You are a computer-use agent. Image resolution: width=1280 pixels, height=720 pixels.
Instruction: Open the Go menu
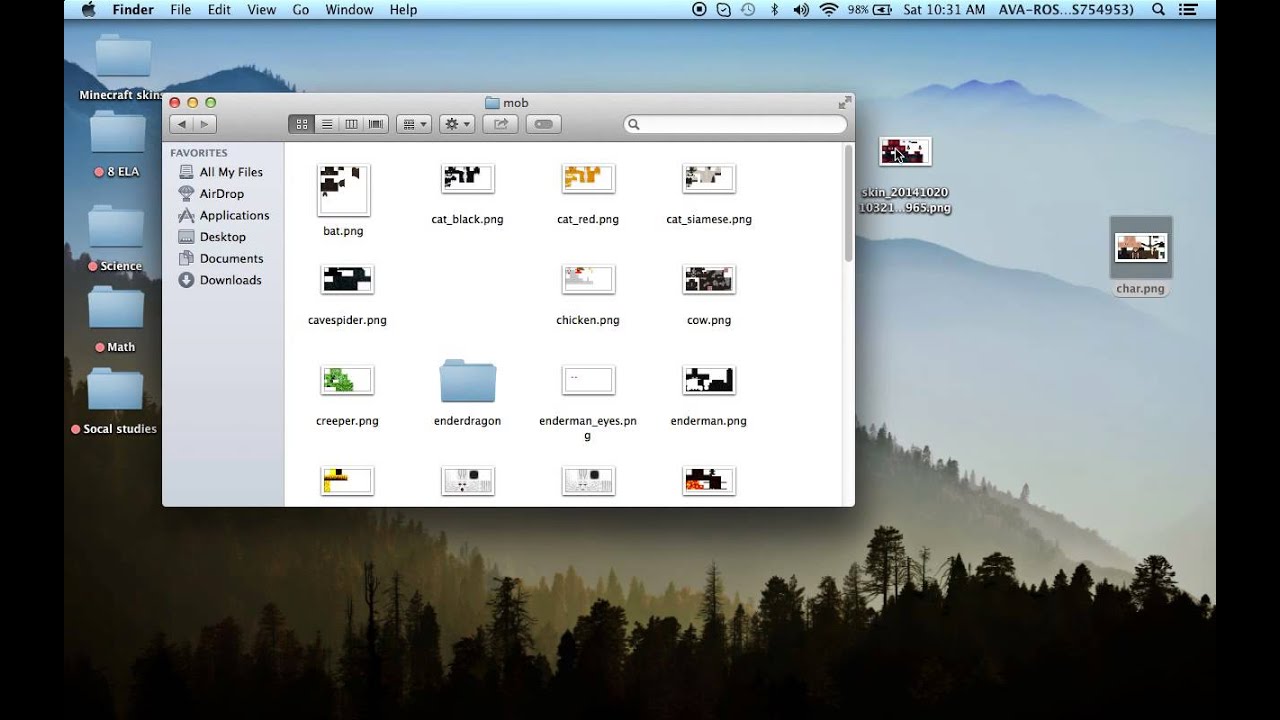[x=301, y=9]
